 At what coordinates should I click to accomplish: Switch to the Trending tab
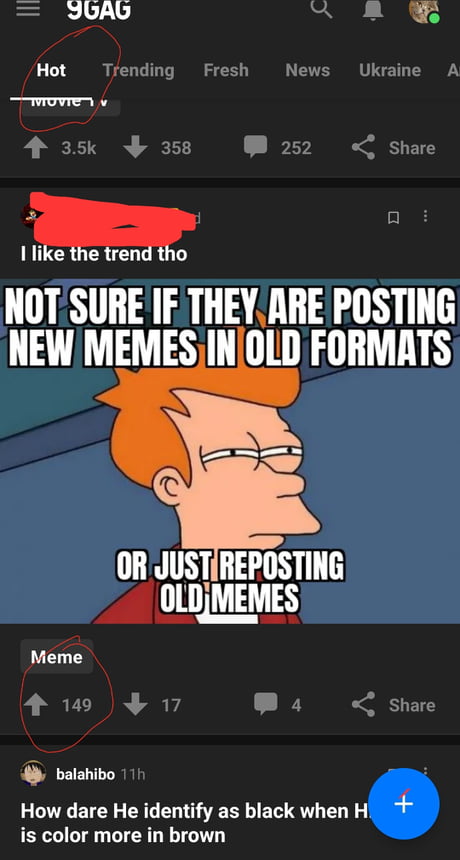tap(138, 70)
